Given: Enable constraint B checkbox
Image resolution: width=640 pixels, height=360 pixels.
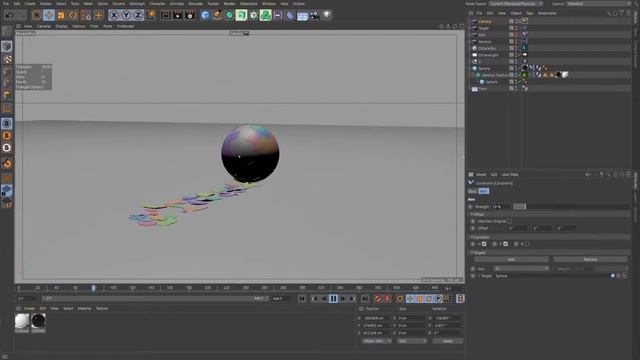Looking at the screenshot, I should (527, 244).
